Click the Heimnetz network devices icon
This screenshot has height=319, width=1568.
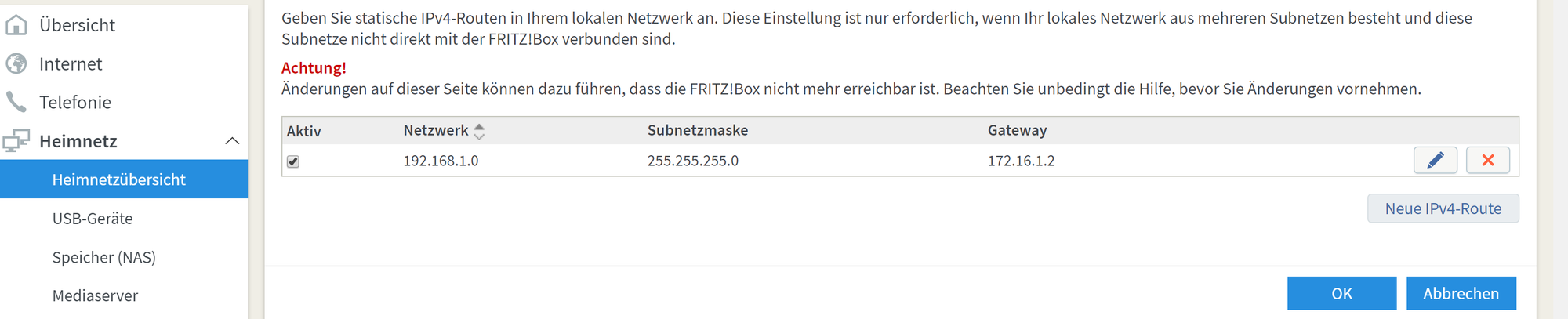click(x=16, y=141)
